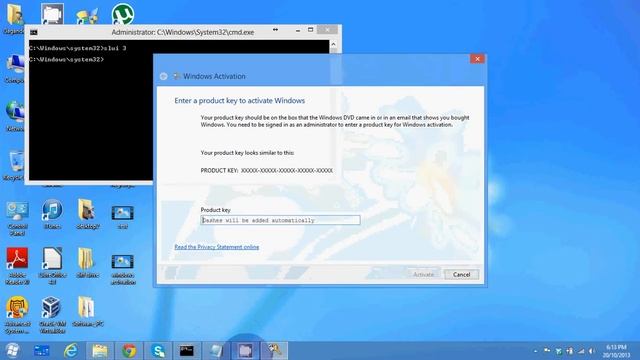Screen dimensions: 640x360
Task: Open the desktop7 folder icon
Action: (87, 214)
